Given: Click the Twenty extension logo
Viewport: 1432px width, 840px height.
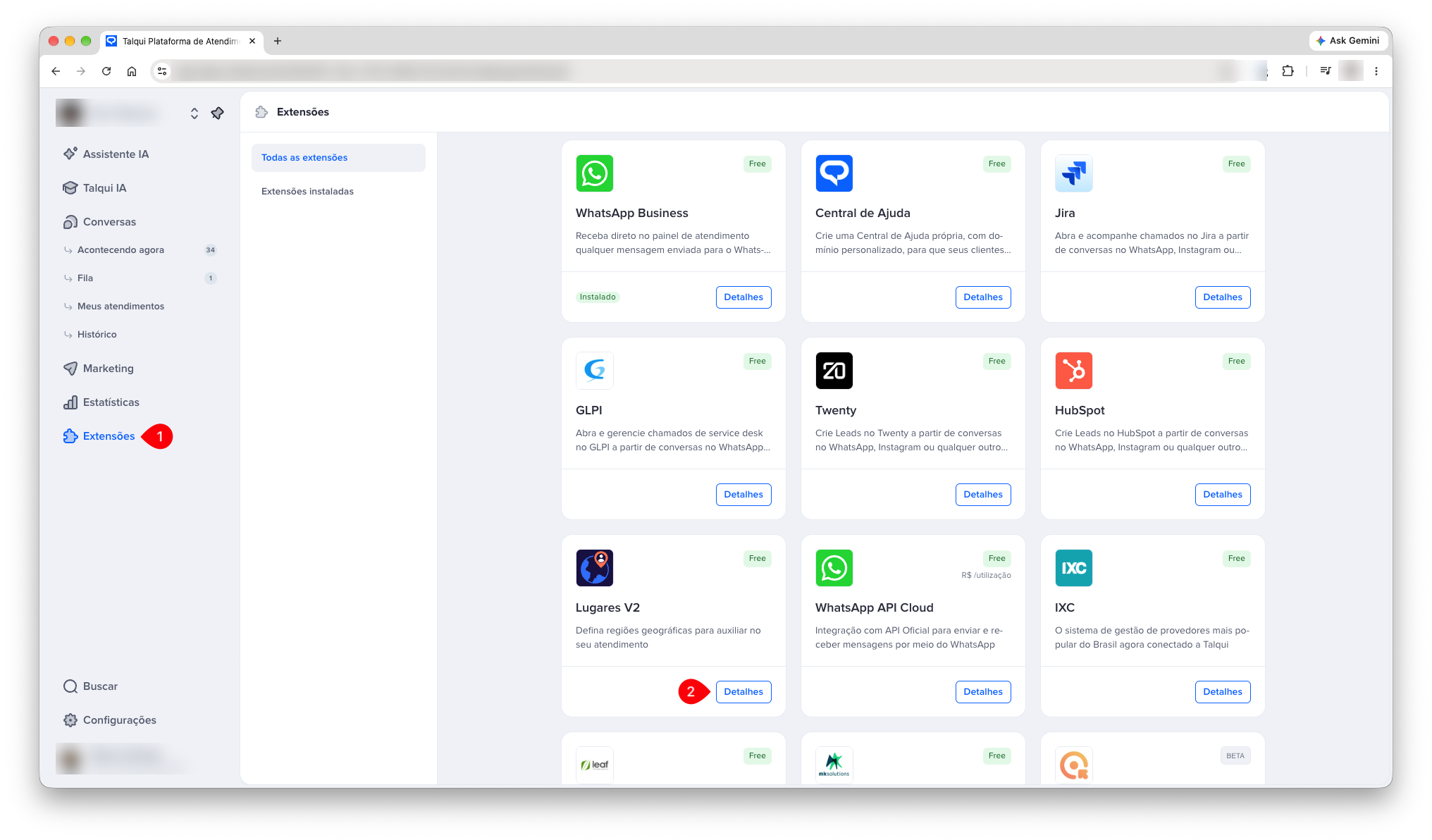Looking at the screenshot, I should click(x=834, y=371).
